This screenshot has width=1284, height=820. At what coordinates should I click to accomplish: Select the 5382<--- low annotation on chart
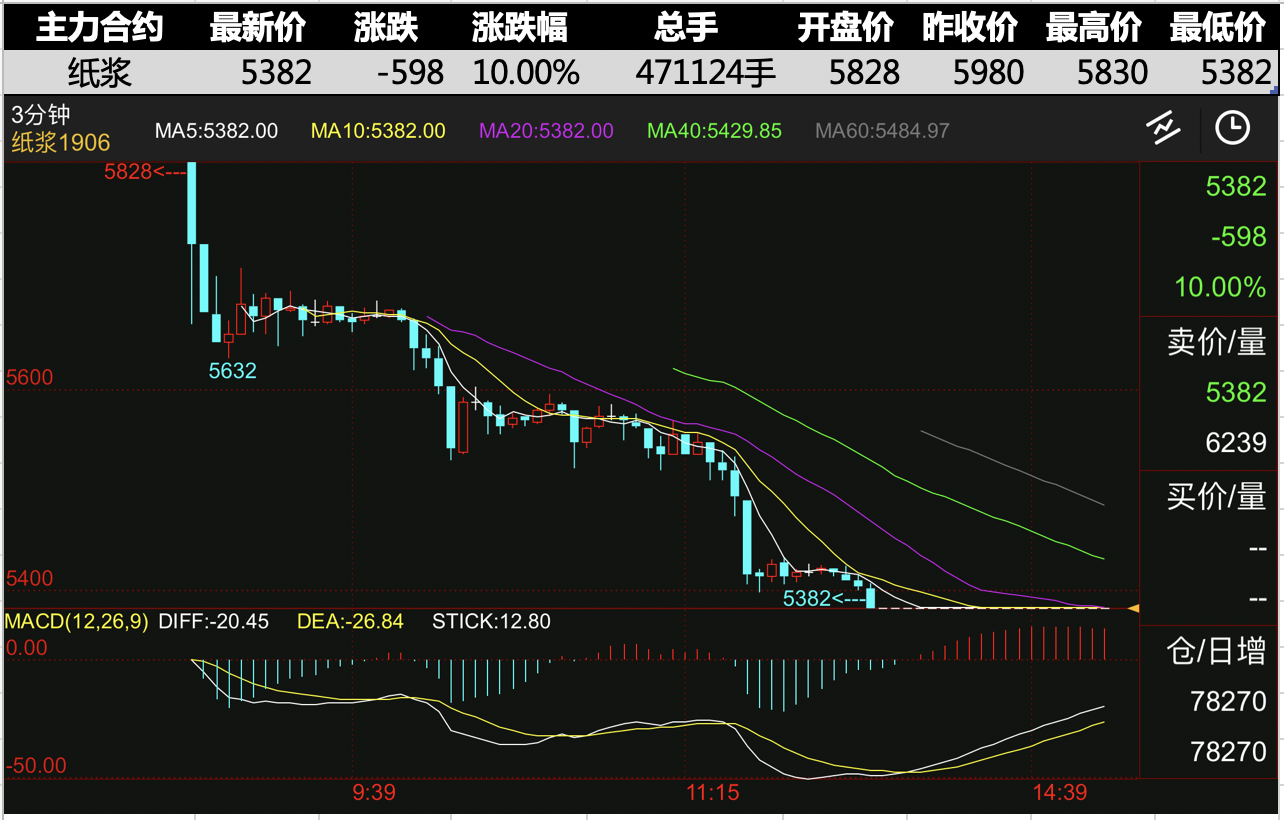824,598
